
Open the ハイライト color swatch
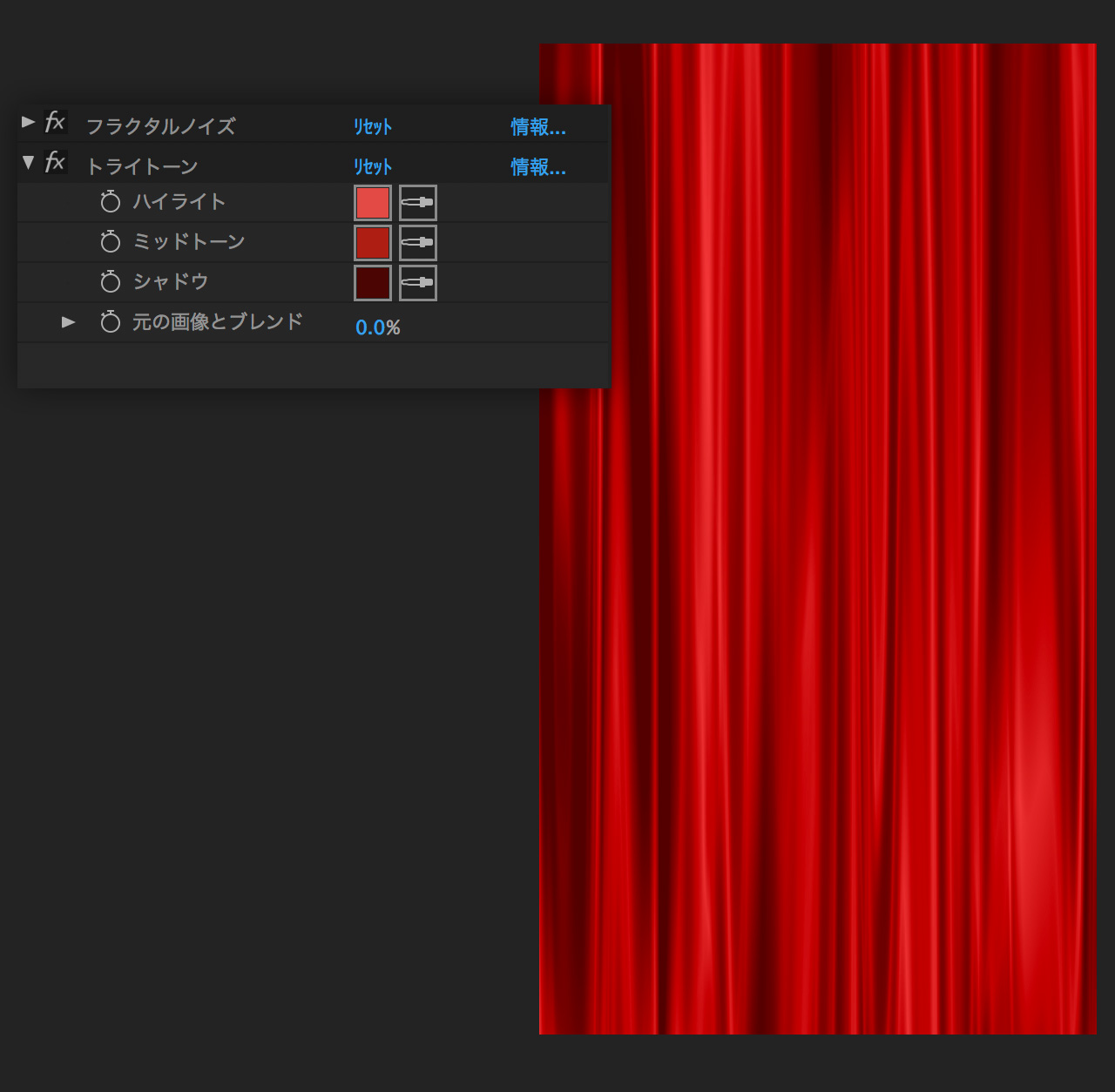coord(373,203)
